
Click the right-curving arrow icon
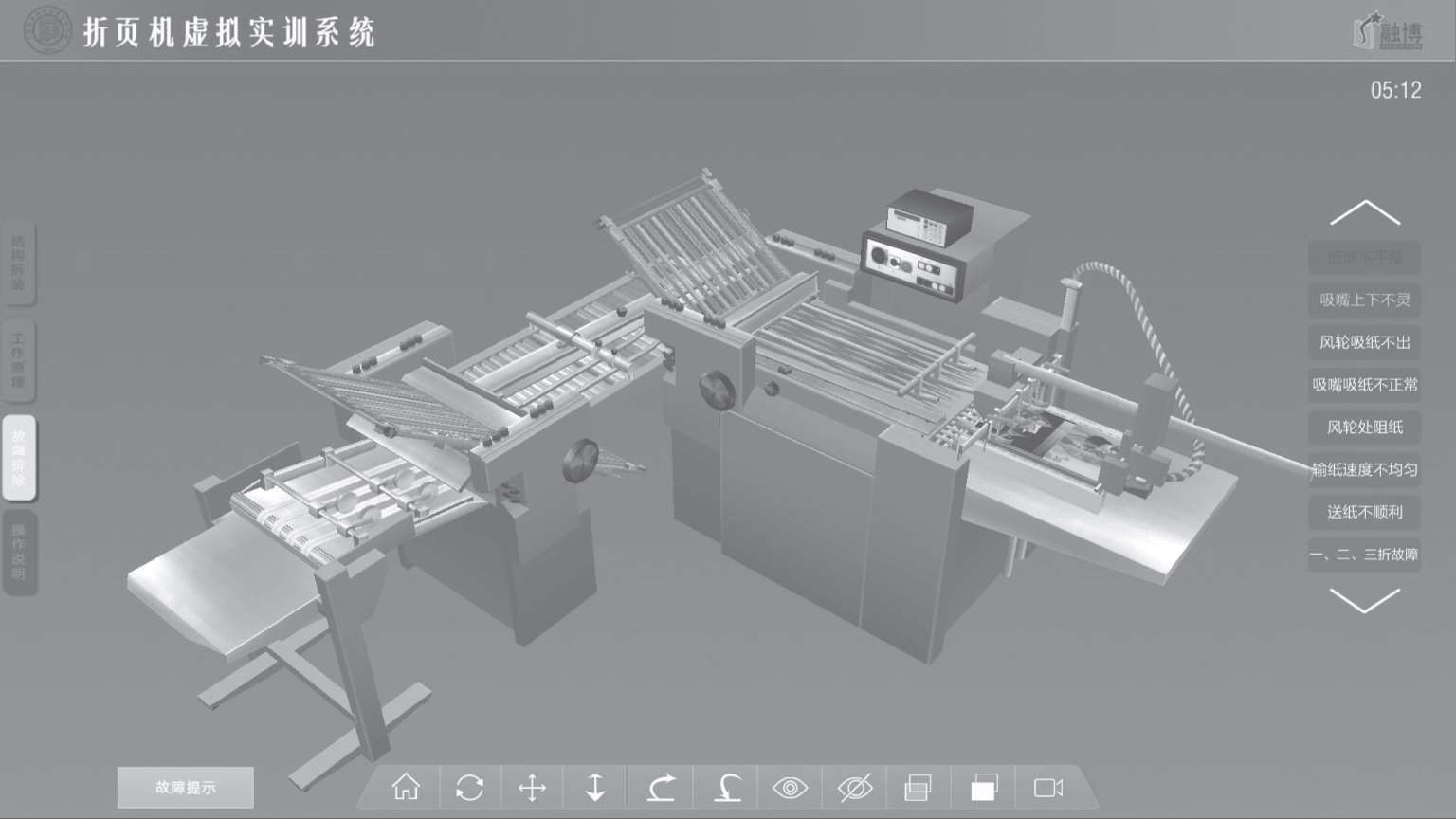point(661,787)
